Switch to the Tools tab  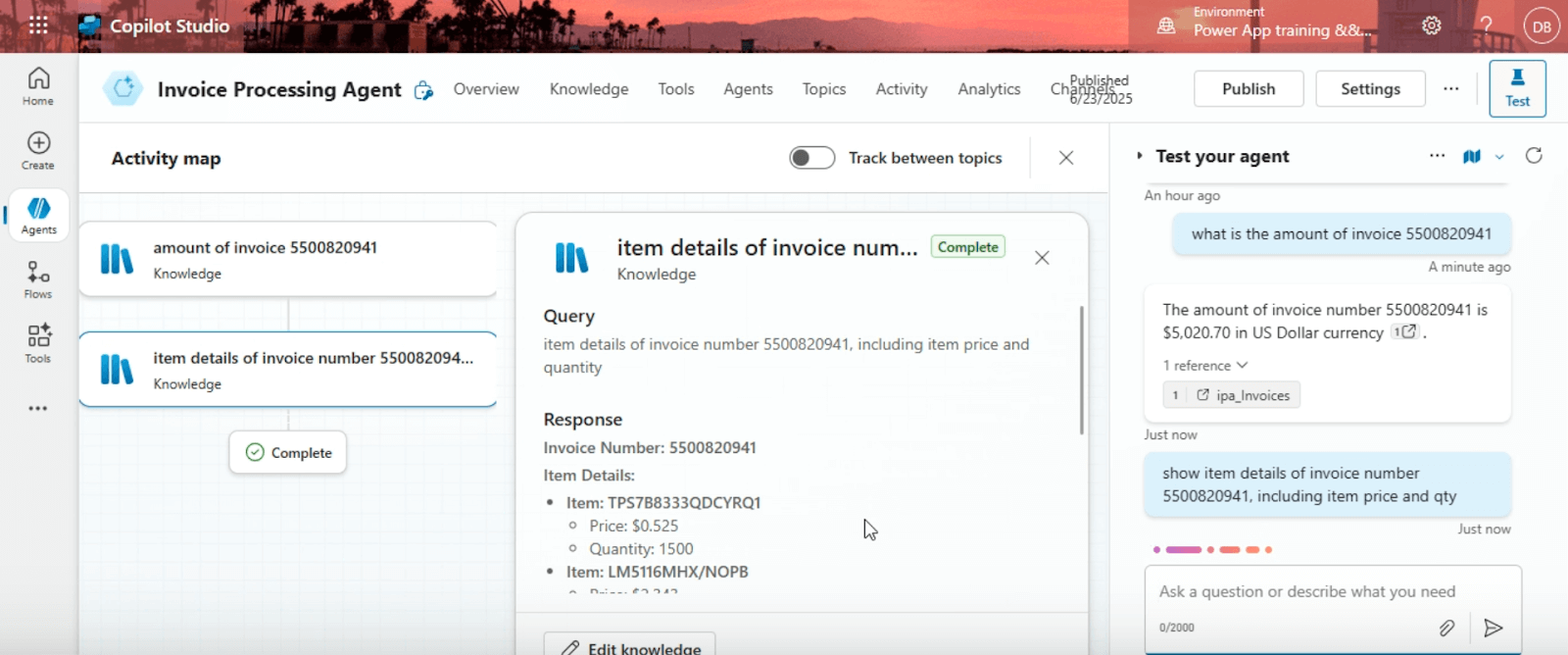676,89
